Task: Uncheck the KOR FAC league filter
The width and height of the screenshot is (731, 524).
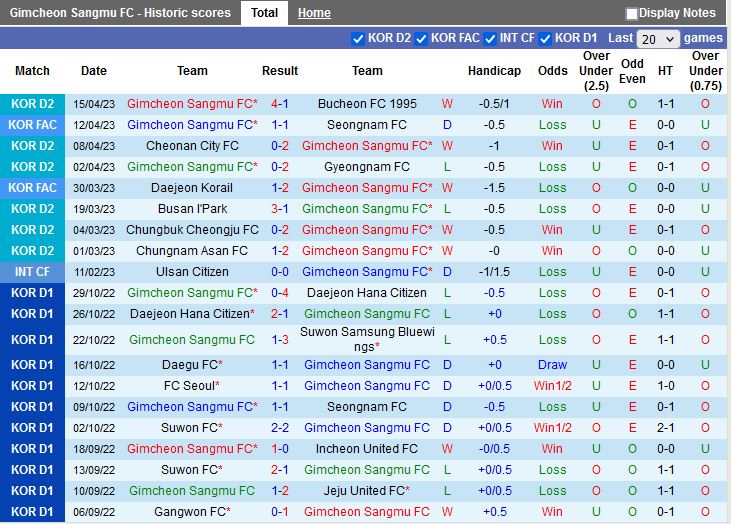Action: coord(421,38)
